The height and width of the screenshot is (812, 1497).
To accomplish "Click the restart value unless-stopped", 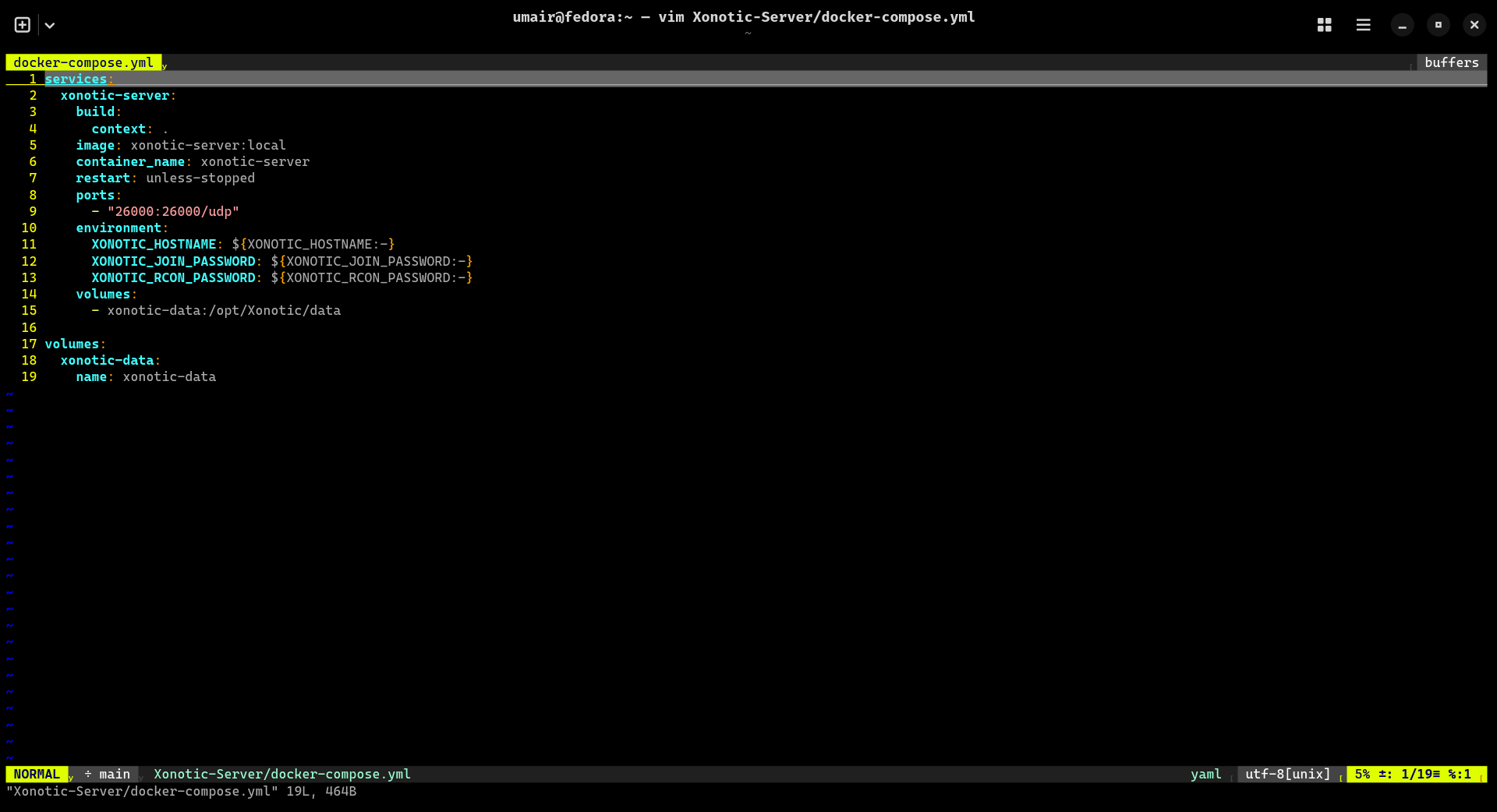I will (200, 178).
